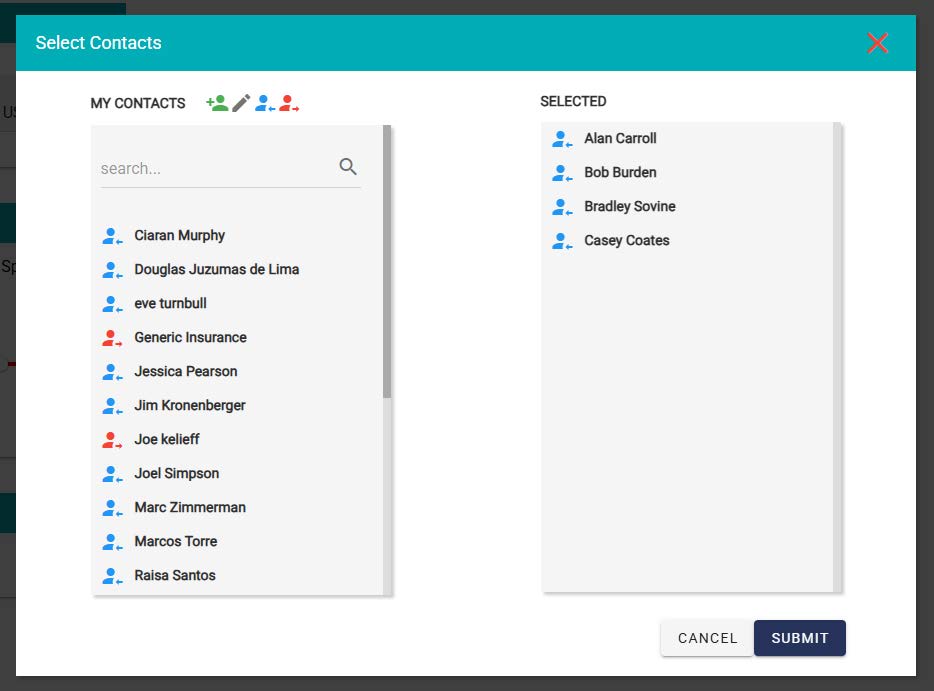This screenshot has width=934, height=691.
Task: Click the My Contacts list scrollbar
Action: [x=387, y=262]
